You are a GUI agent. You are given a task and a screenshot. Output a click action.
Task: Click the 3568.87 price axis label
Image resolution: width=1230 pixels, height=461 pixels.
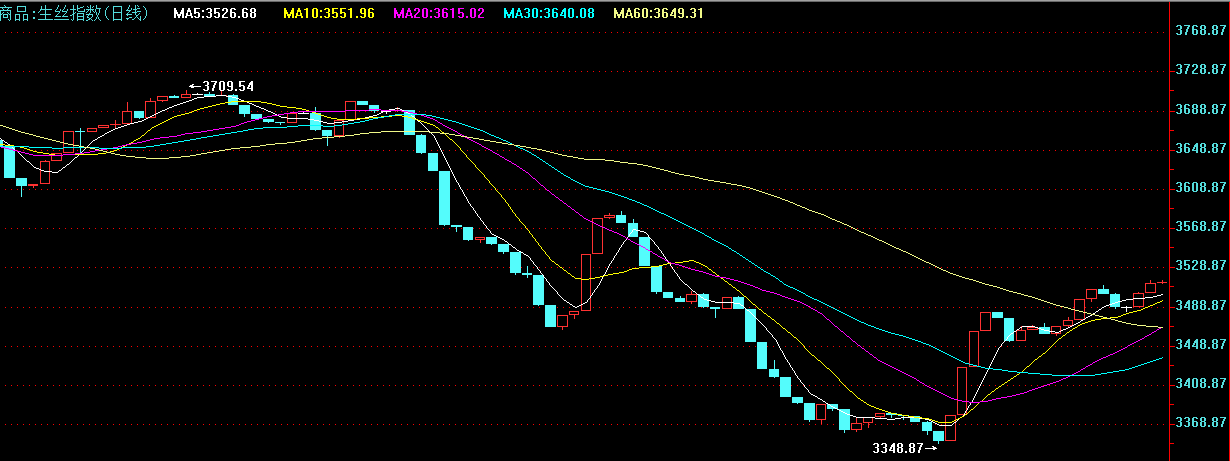click(1200, 227)
